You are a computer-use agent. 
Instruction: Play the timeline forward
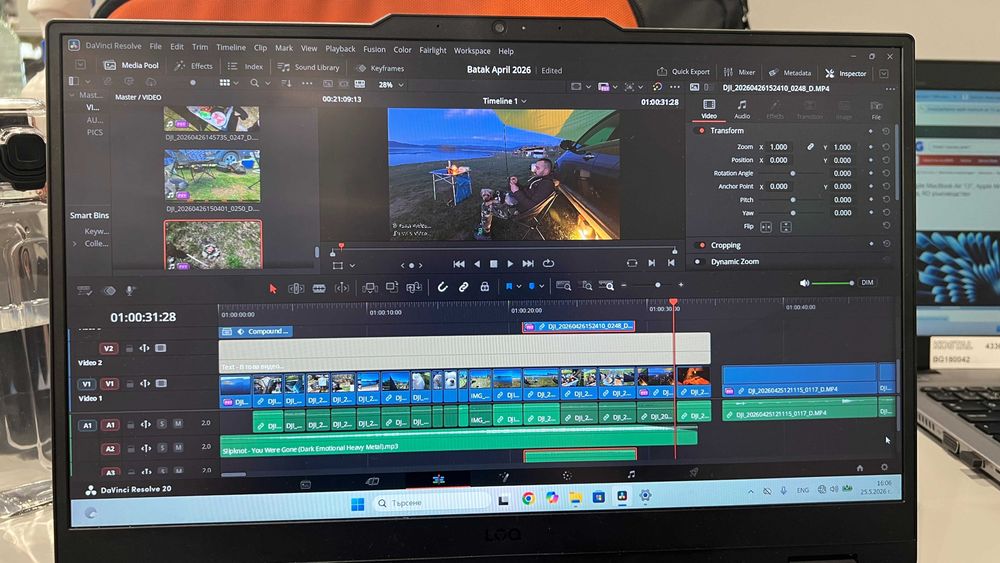point(510,263)
